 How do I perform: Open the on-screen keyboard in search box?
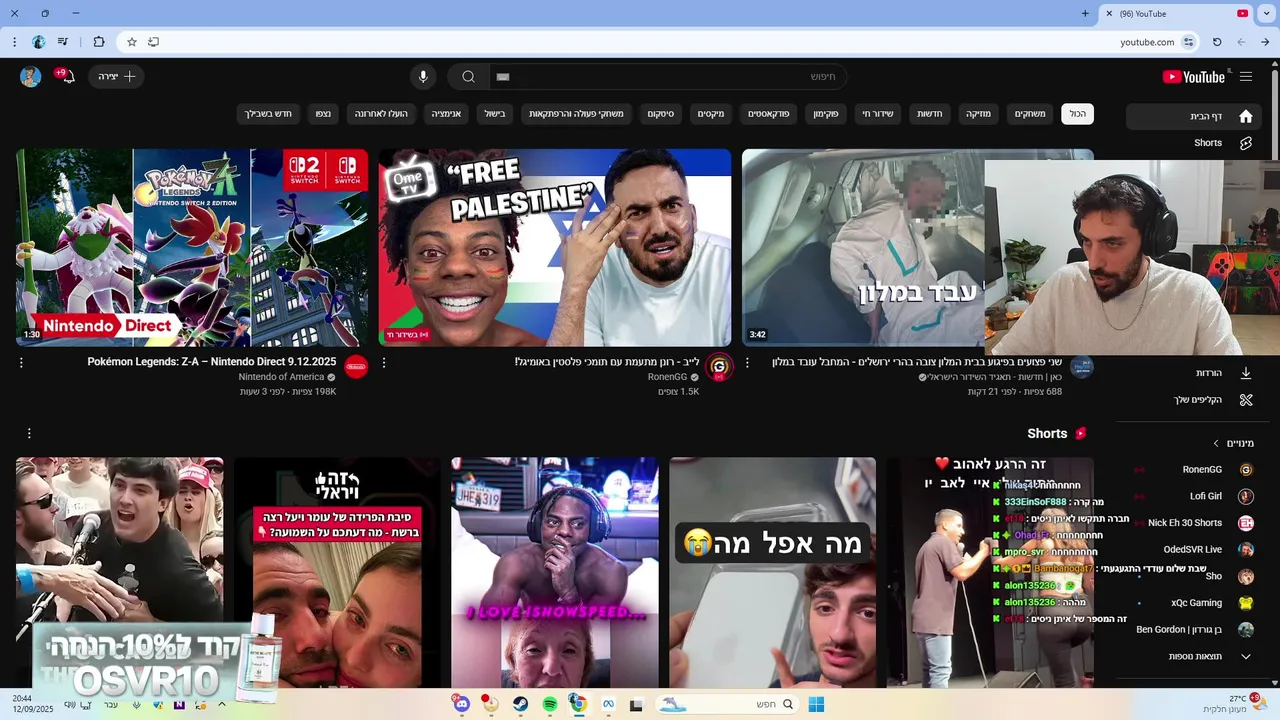pos(503,77)
